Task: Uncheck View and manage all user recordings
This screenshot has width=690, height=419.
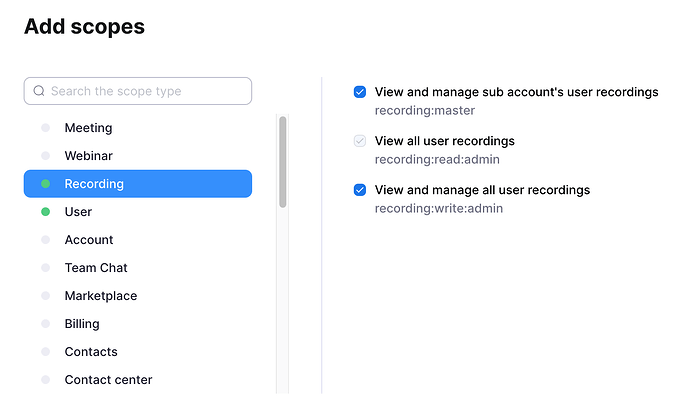Action: [x=360, y=190]
